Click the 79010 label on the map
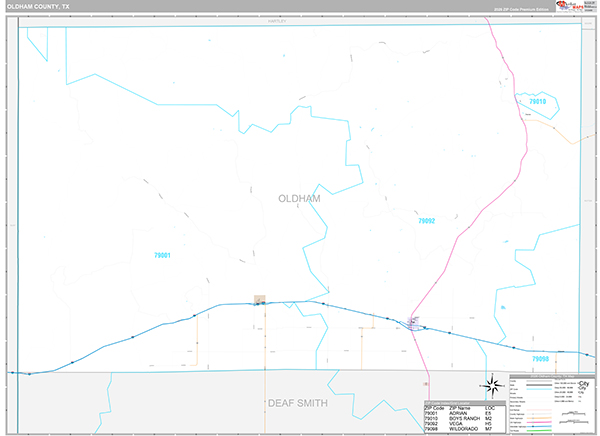 pos(538,101)
